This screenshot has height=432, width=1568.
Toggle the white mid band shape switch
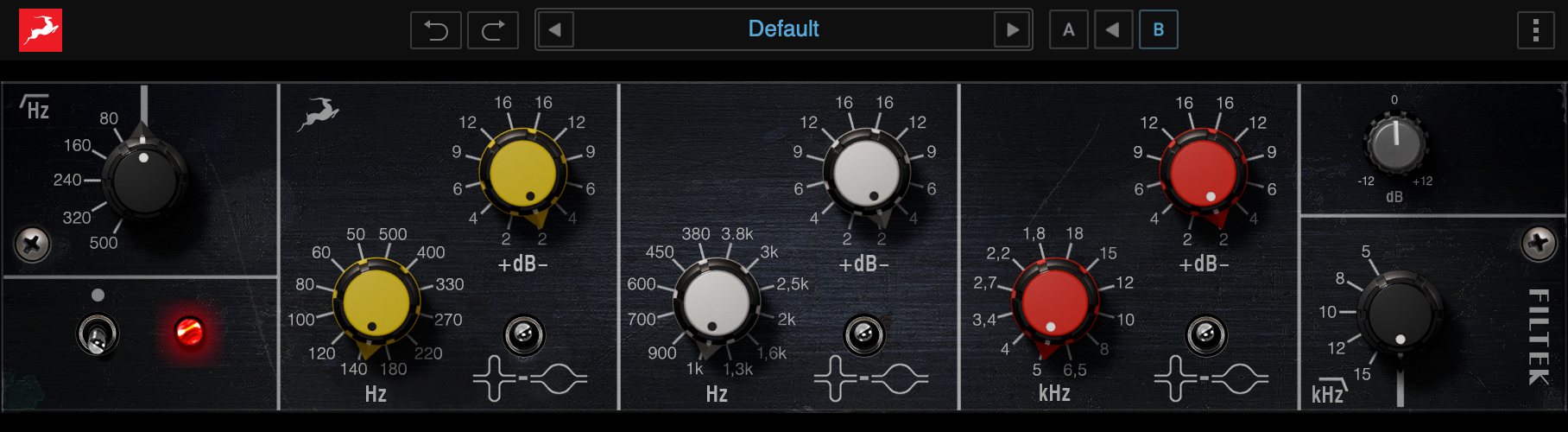pyautogui.click(x=863, y=335)
